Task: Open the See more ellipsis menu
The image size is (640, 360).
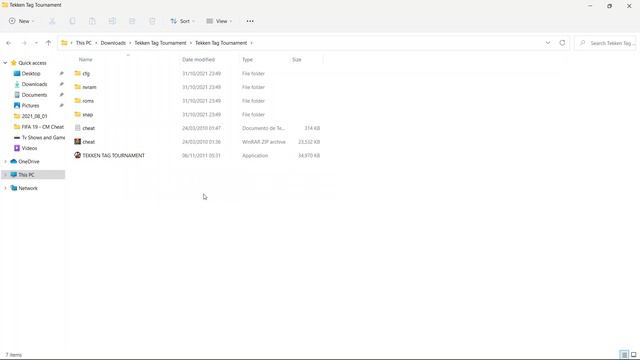Action: pyautogui.click(x=250, y=21)
